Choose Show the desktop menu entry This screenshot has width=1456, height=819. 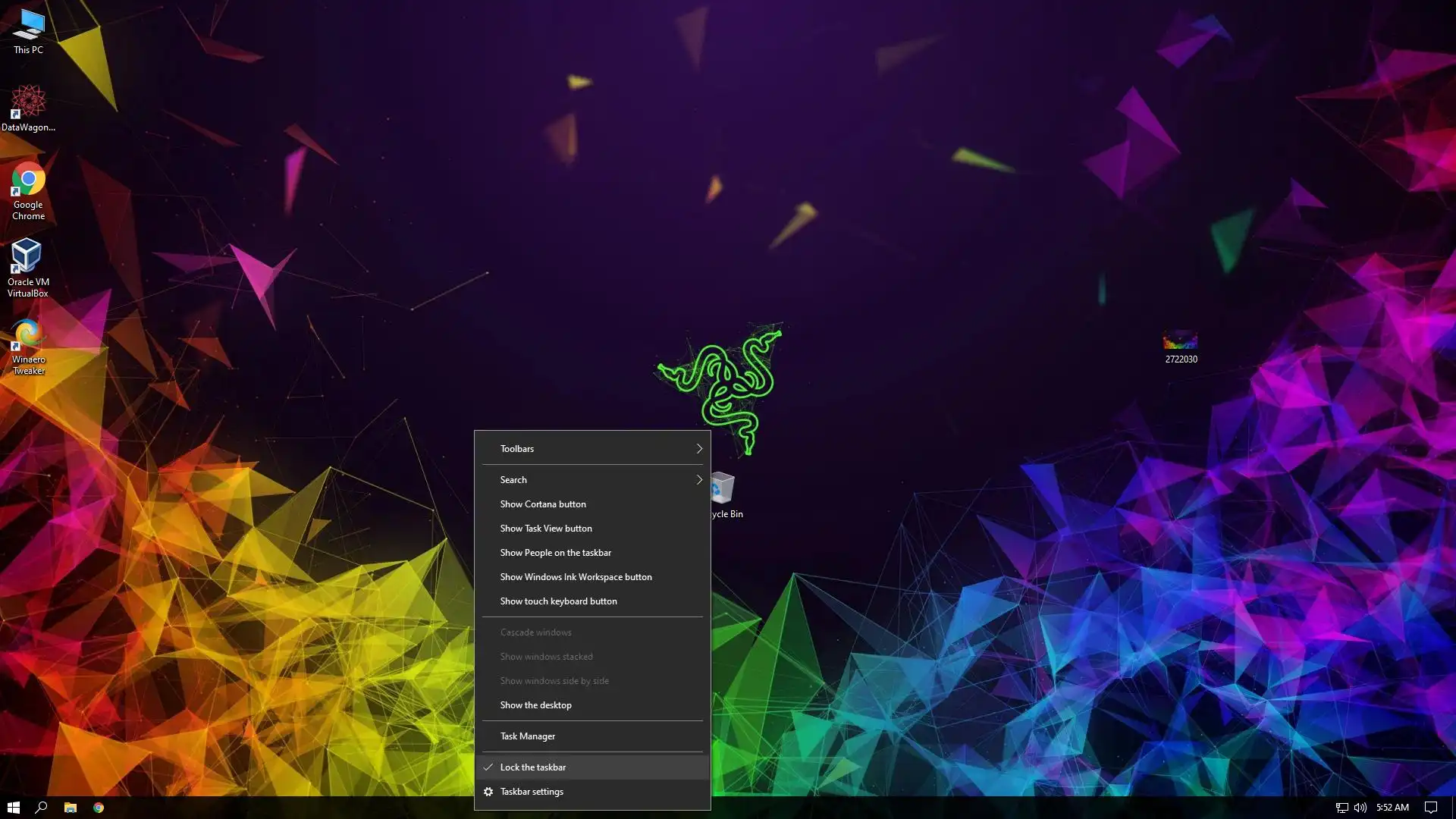tap(535, 704)
